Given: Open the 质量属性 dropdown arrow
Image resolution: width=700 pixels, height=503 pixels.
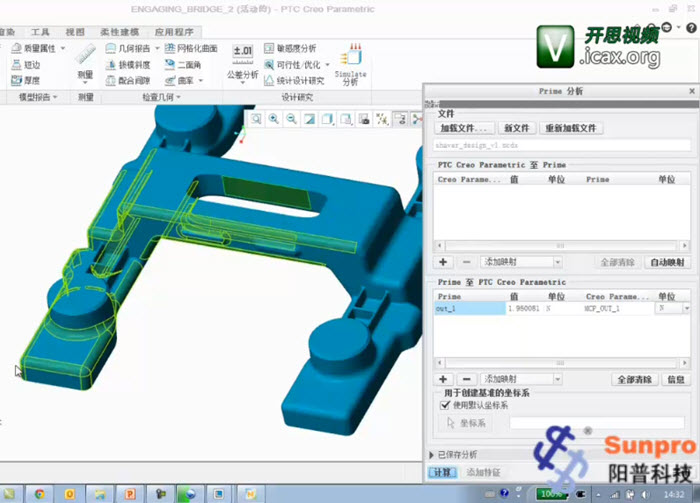Looking at the screenshot, I should tap(63, 48).
